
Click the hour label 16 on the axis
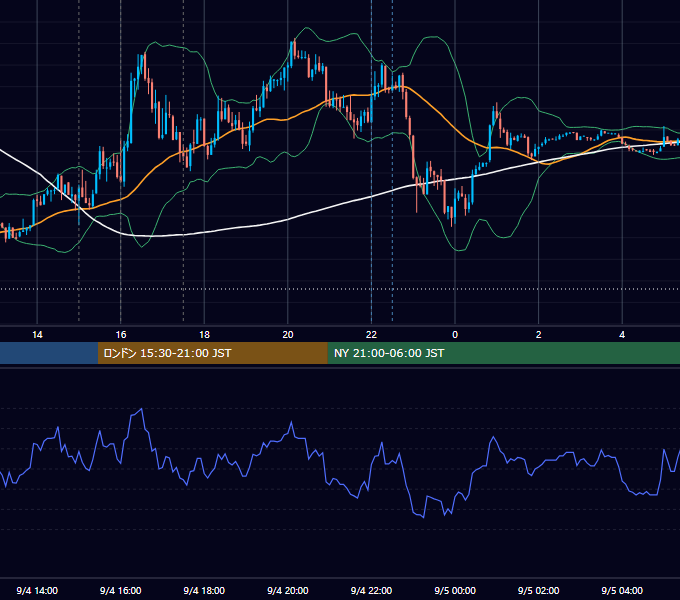(121, 335)
